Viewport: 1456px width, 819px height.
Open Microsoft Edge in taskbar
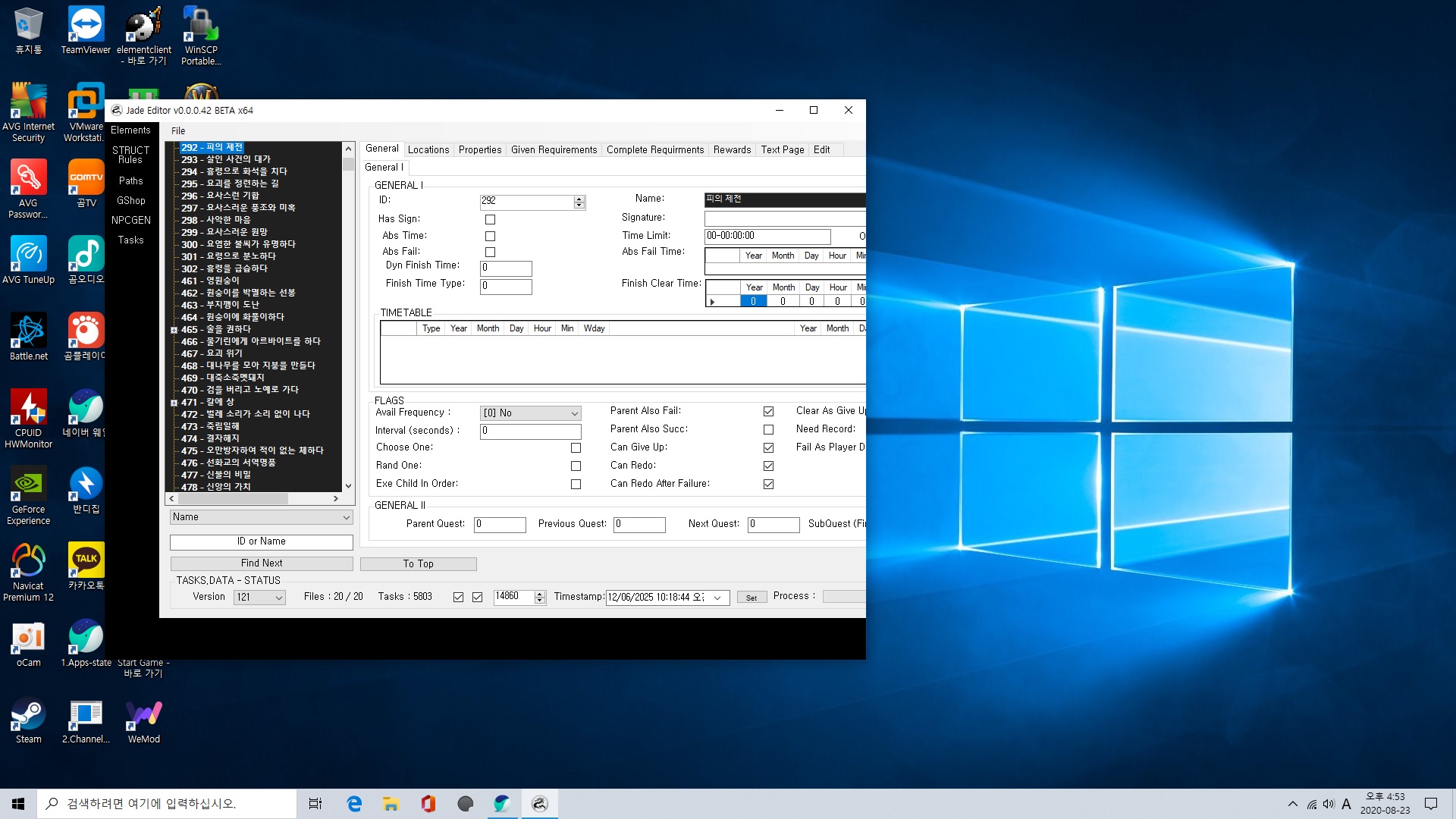pos(354,804)
